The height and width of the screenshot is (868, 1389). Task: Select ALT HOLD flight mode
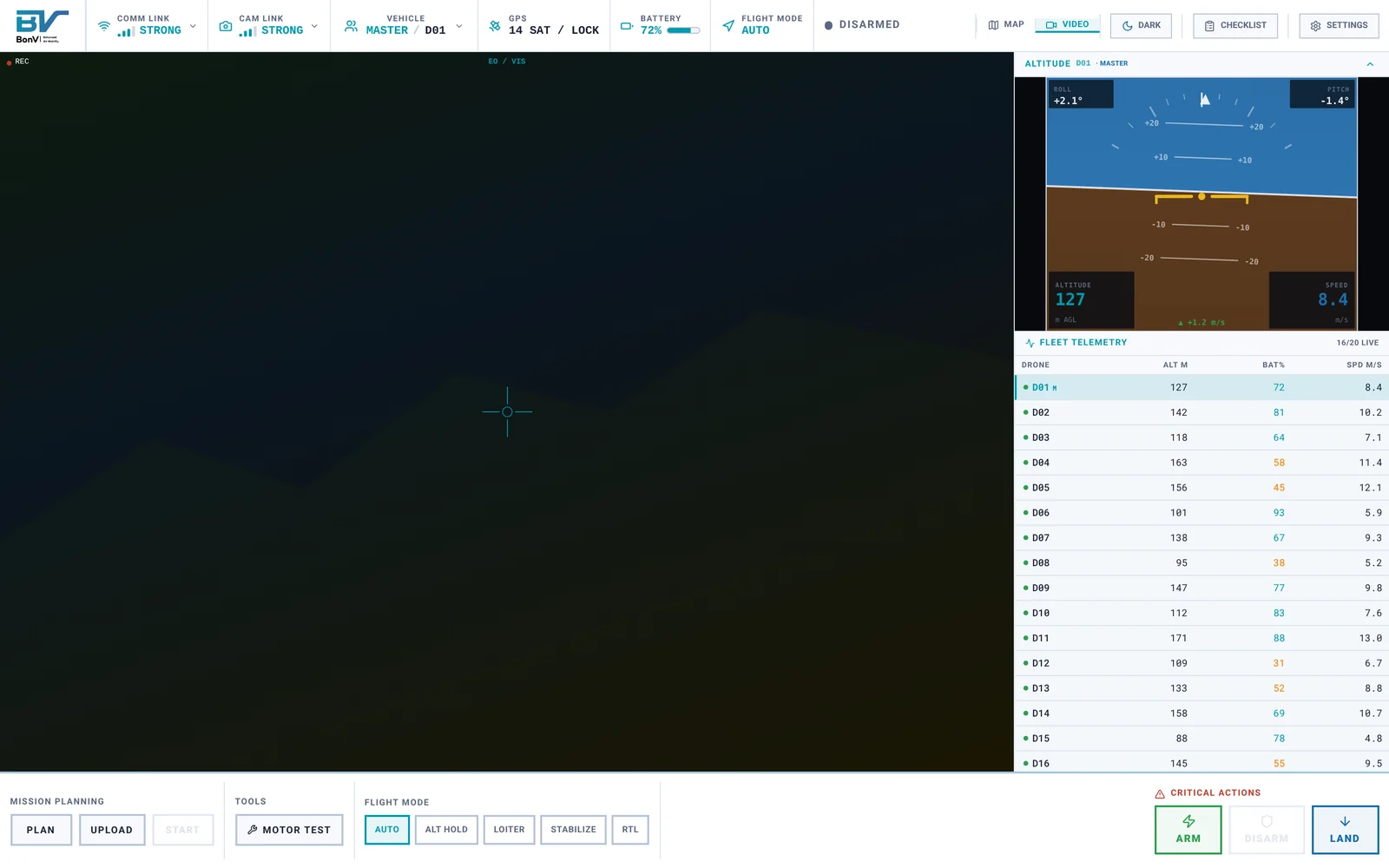[446, 830]
